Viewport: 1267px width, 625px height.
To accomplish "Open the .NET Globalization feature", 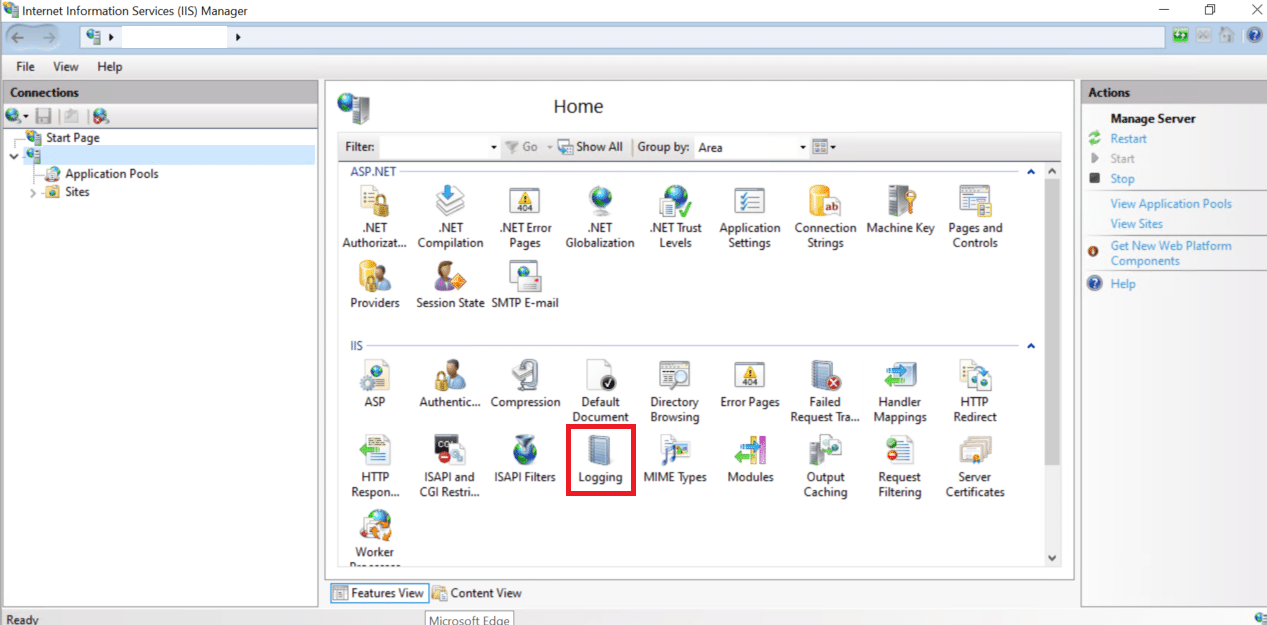I will (x=600, y=217).
